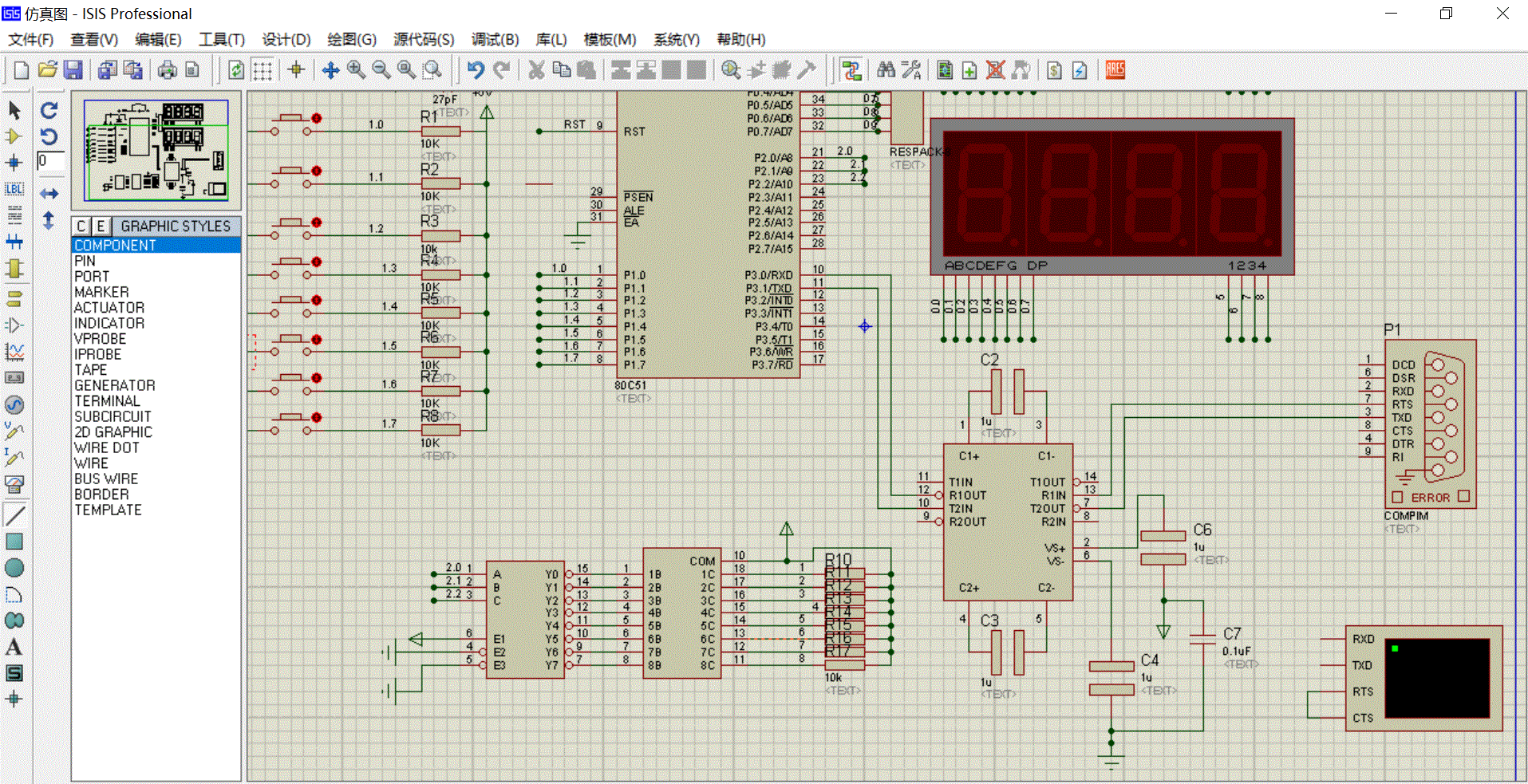Select the 2D arc drawing tool
This screenshot has height=784, width=1528.
tap(14, 594)
